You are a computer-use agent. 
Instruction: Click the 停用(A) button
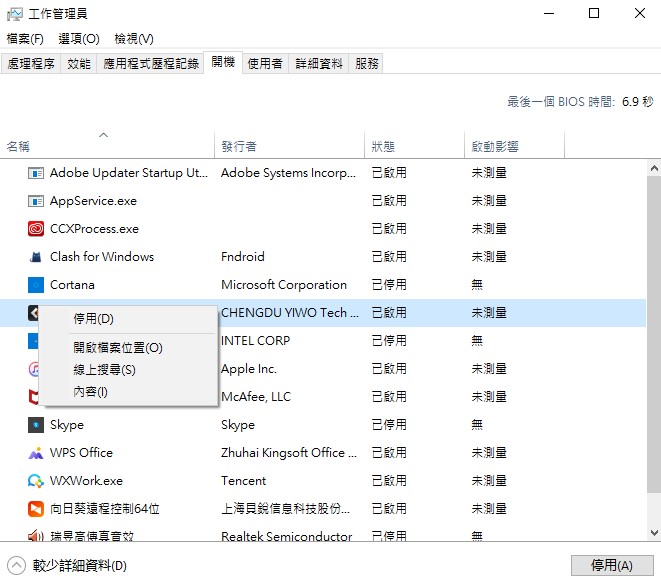(612, 565)
